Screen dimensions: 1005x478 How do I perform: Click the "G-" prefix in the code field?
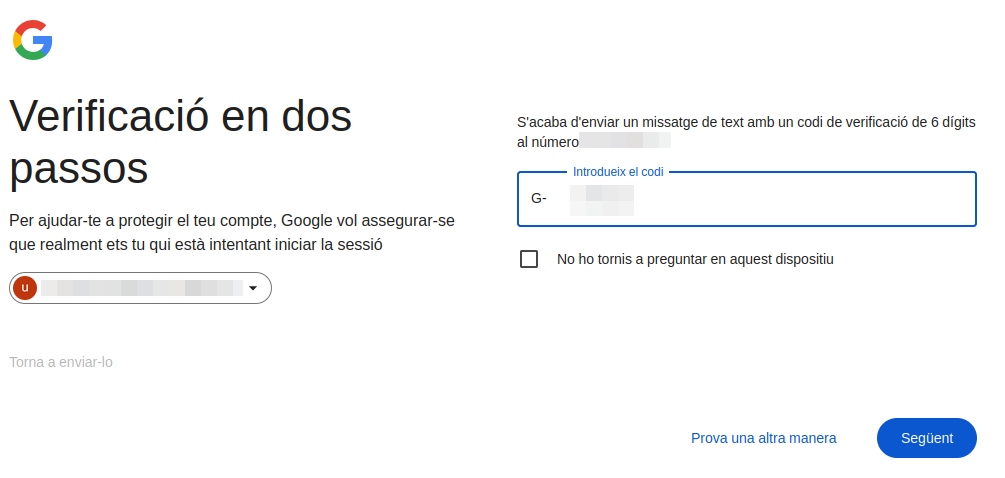(x=539, y=199)
